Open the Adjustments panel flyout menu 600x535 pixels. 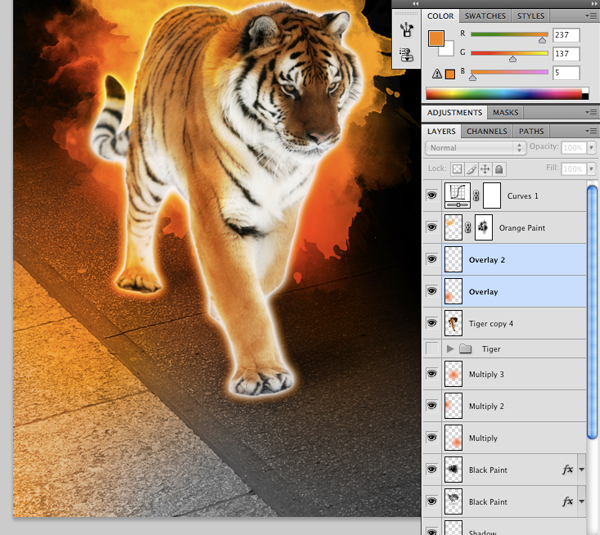[591, 112]
